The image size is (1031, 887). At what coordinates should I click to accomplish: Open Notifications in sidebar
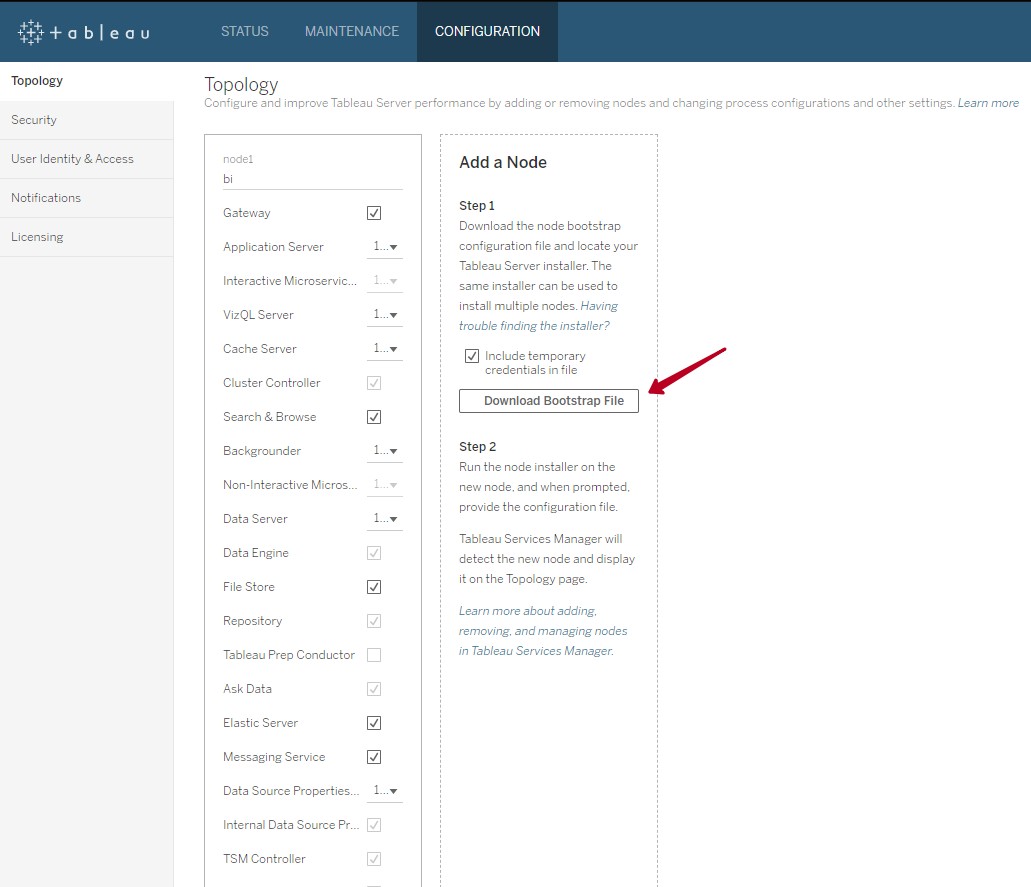tap(46, 198)
